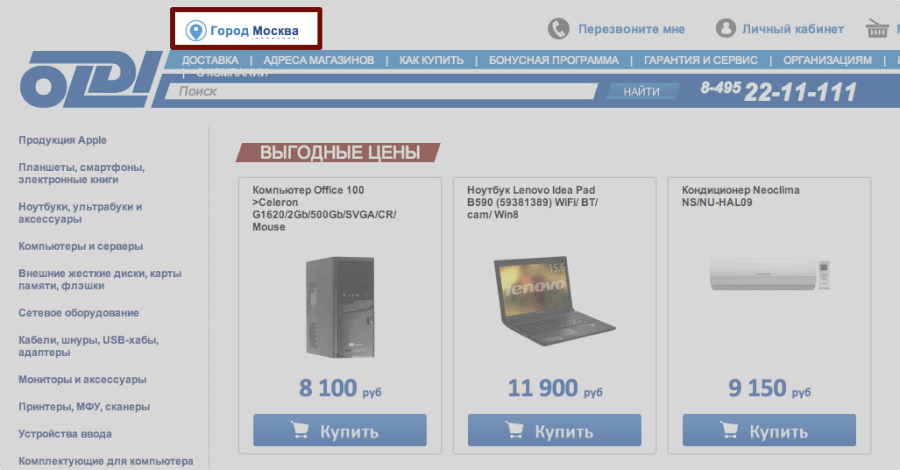Open Внешние жесткие диски category
This screenshot has height=470, width=900.
point(100,279)
